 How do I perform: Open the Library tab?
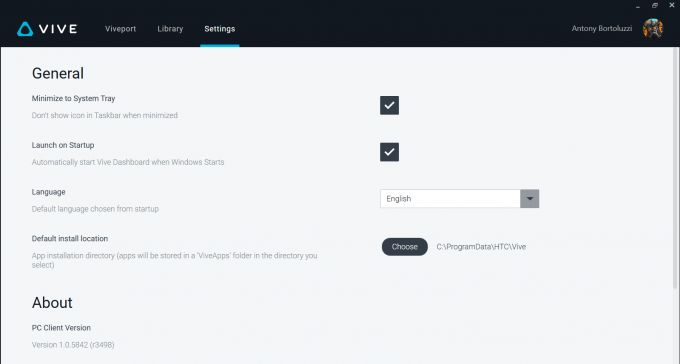(x=170, y=29)
